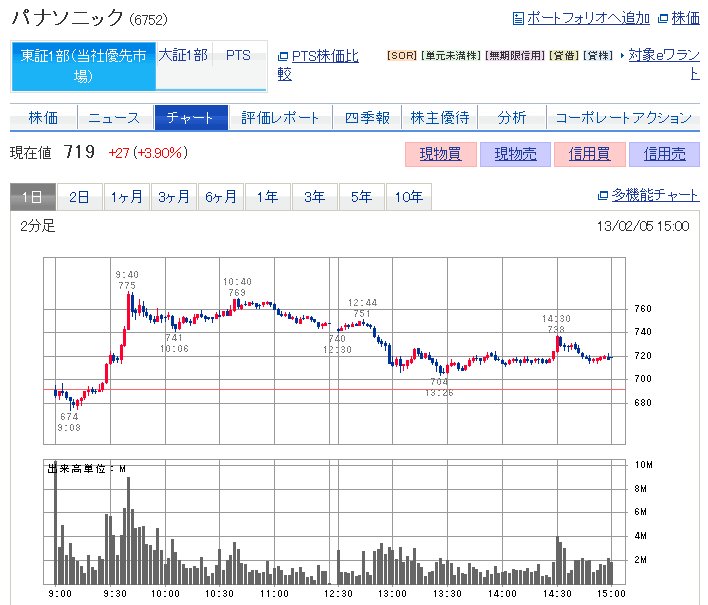Go to ニュース tab
The image size is (708, 605).
(115, 118)
